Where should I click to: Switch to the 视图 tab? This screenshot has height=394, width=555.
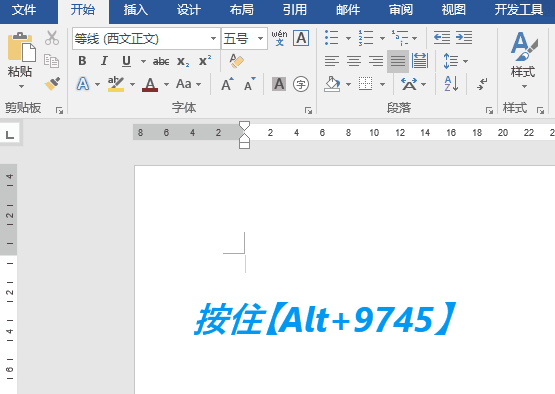point(453,10)
